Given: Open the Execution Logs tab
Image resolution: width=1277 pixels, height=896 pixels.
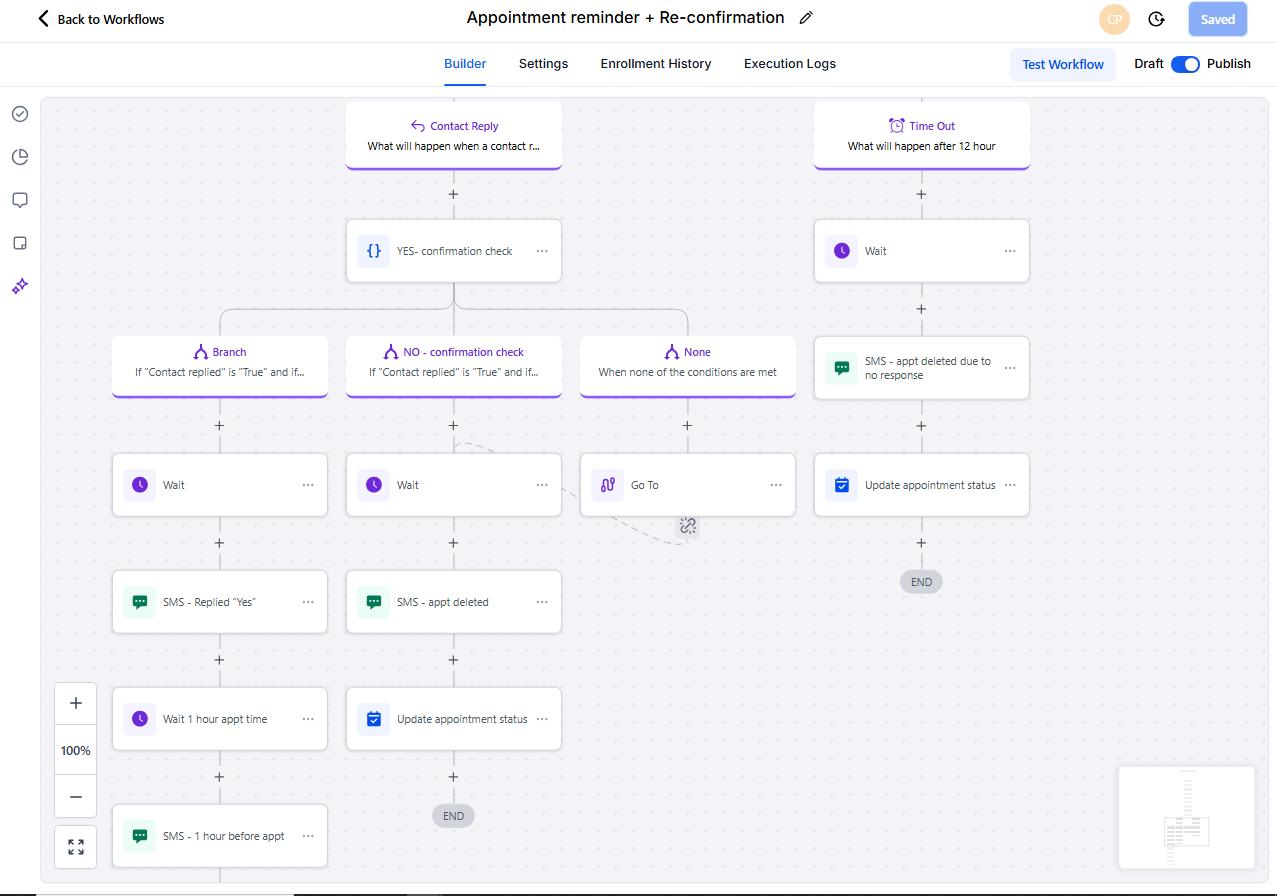Looking at the screenshot, I should coord(790,63).
